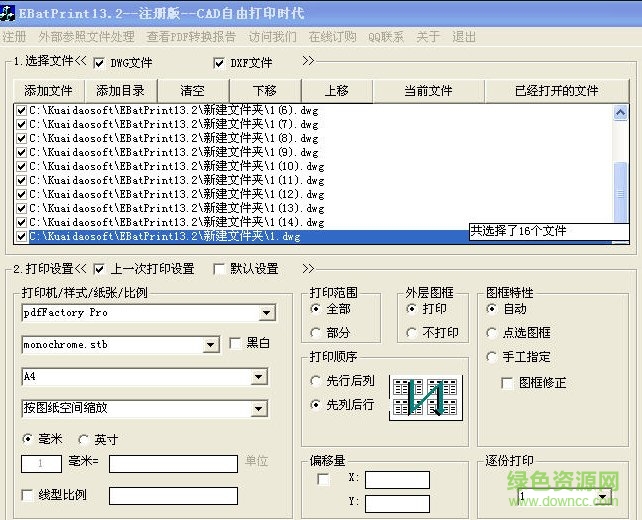Image resolution: width=642 pixels, height=520 pixels.
Task: Enable the 默认设置 checkbox
Action: coord(219,269)
